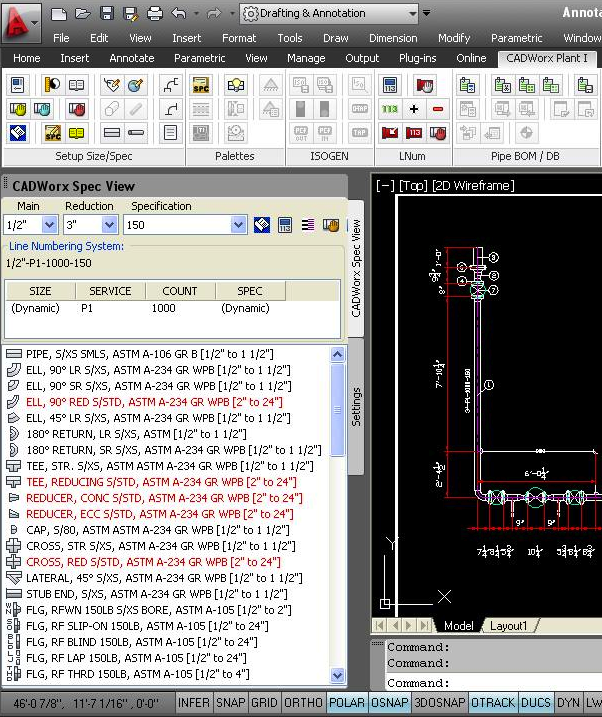Toggle SNAP mode in status bar

pos(230,702)
